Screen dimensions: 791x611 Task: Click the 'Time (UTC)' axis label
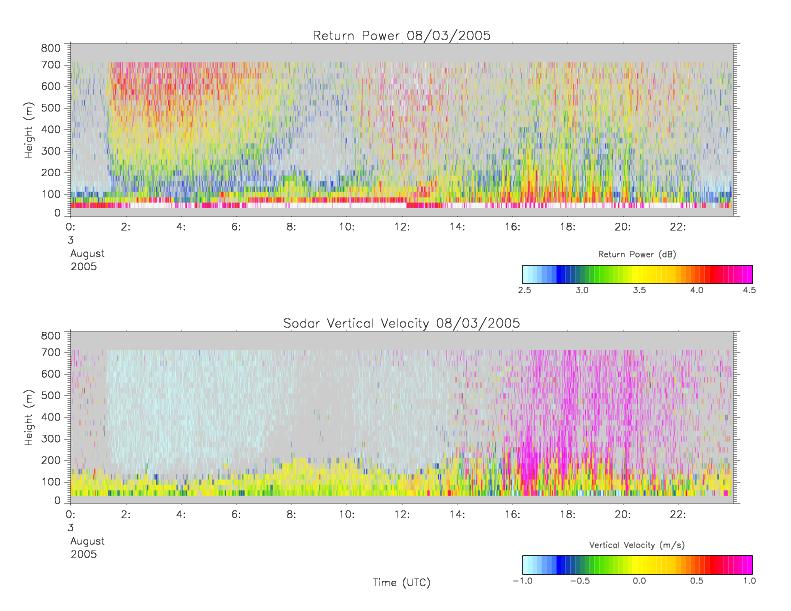(402, 582)
